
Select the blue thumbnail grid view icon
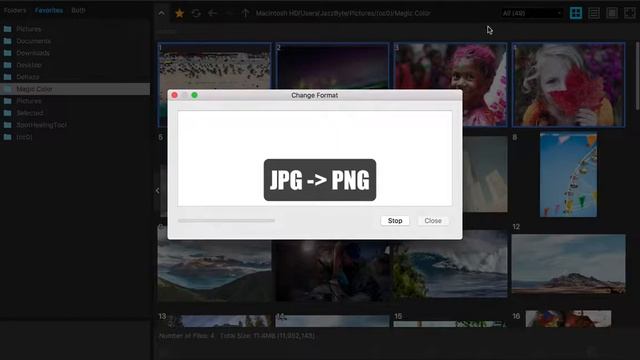pyautogui.click(x=576, y=13)
